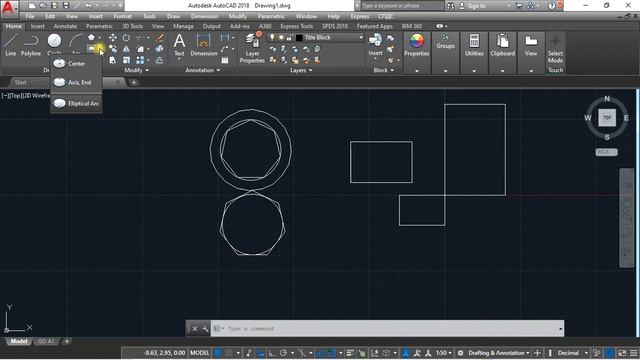Image resolution: width=640 pixels, height=360 pixels.
Task: Click the Text tool
Action: 179,45
